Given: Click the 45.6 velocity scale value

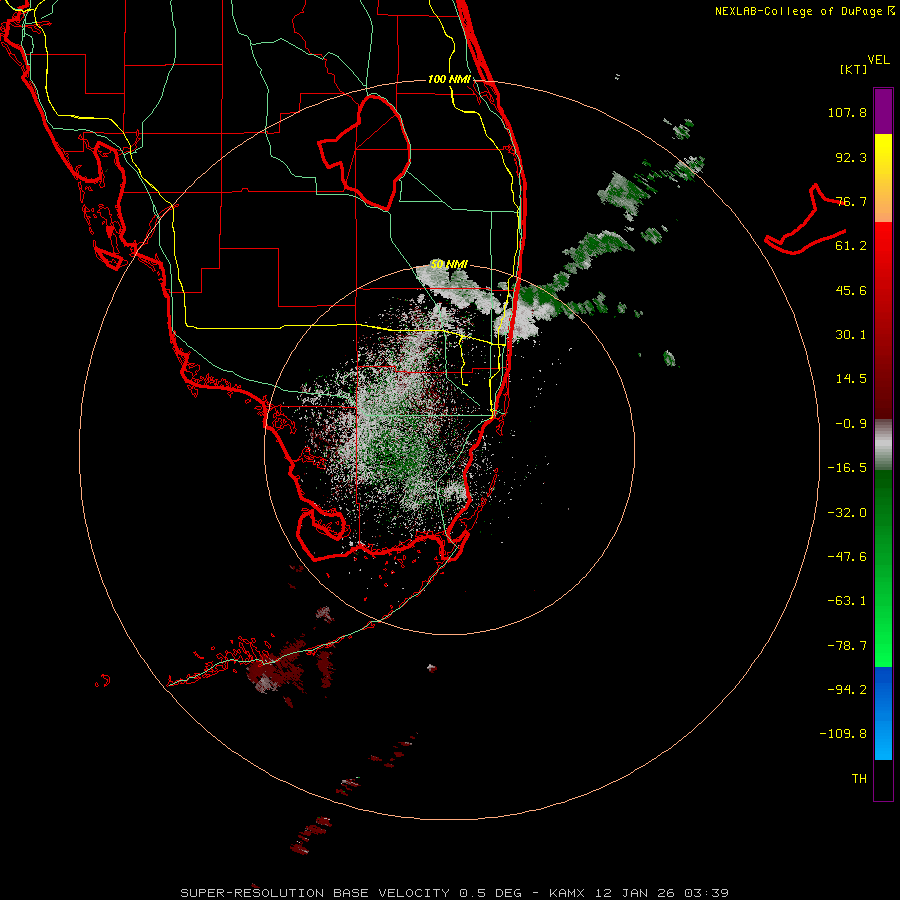Looking at the screenshot, I should (x=851, y=290).
